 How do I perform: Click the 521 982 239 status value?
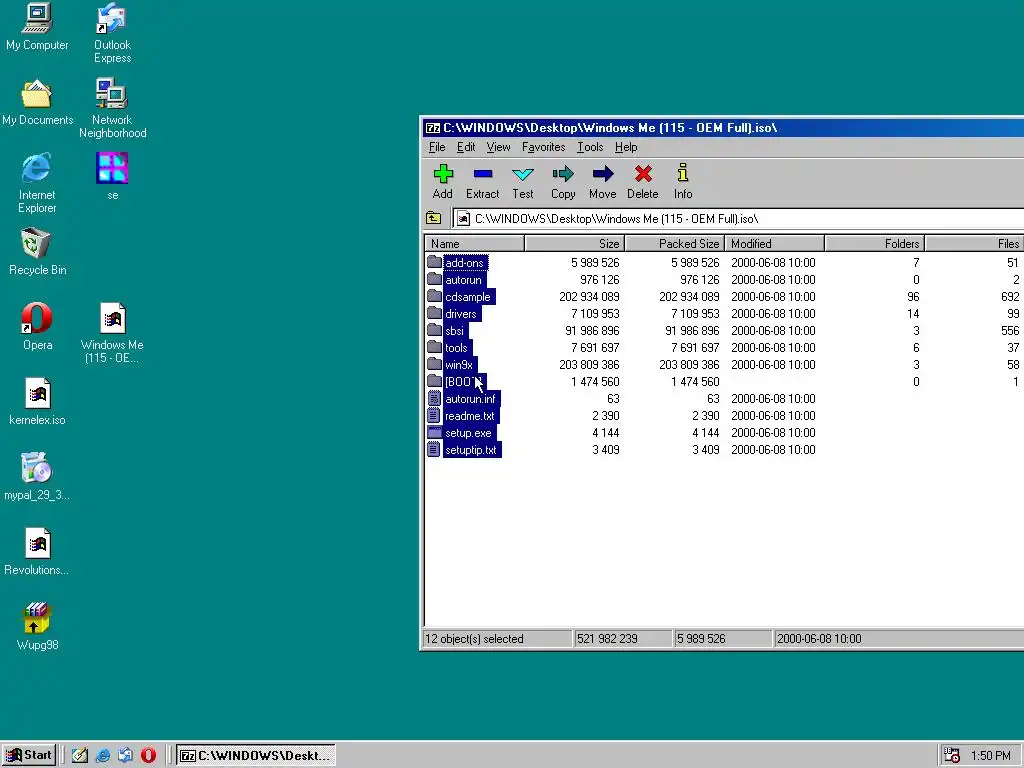[x=607, y=639]
